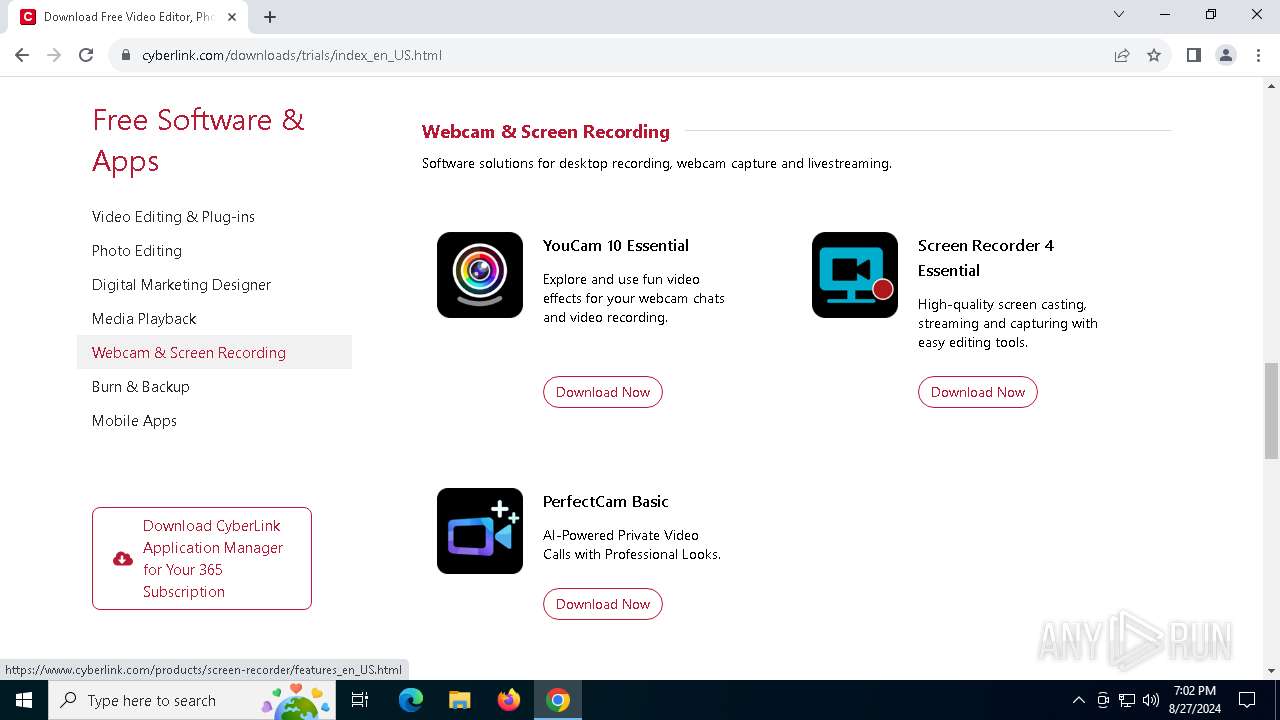The image size is (1280, 720).
Task: Download Now for Screen Recorder 4 Essential
Action: coord(978,392)
